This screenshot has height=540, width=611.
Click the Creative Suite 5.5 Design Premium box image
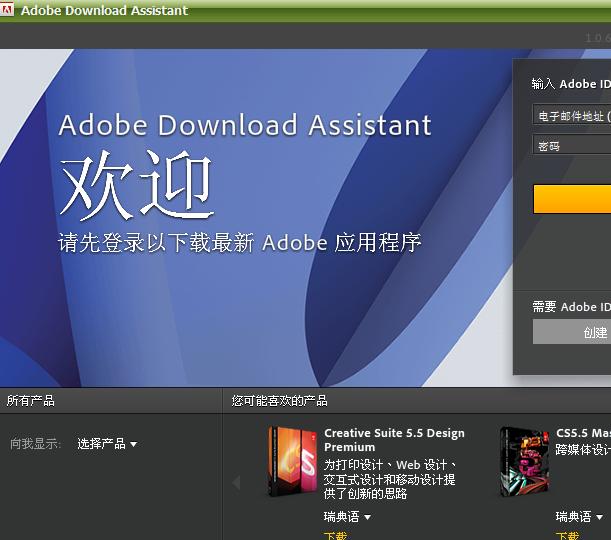292,461
